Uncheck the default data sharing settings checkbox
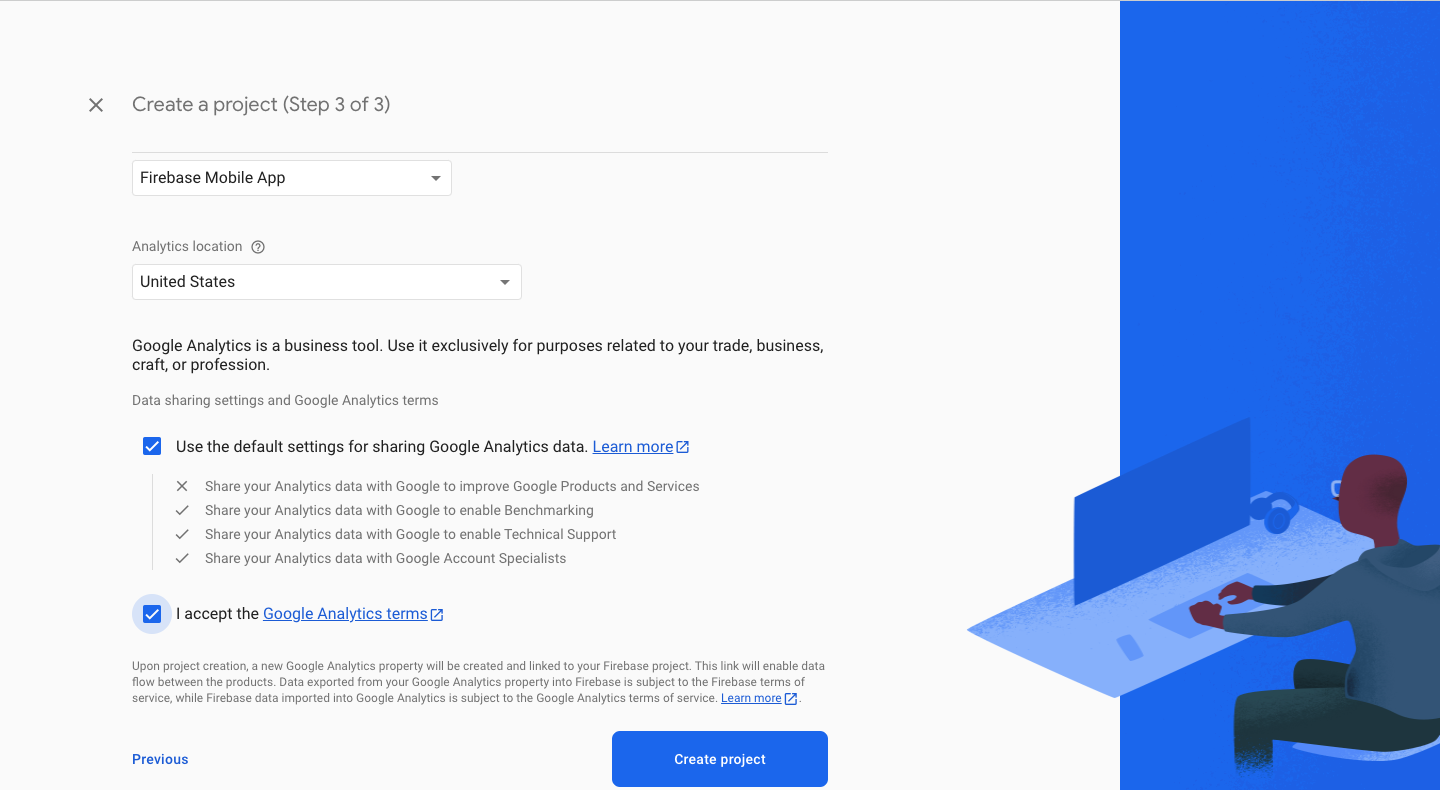Screen dimensions: 1440x790 (152, 446)
